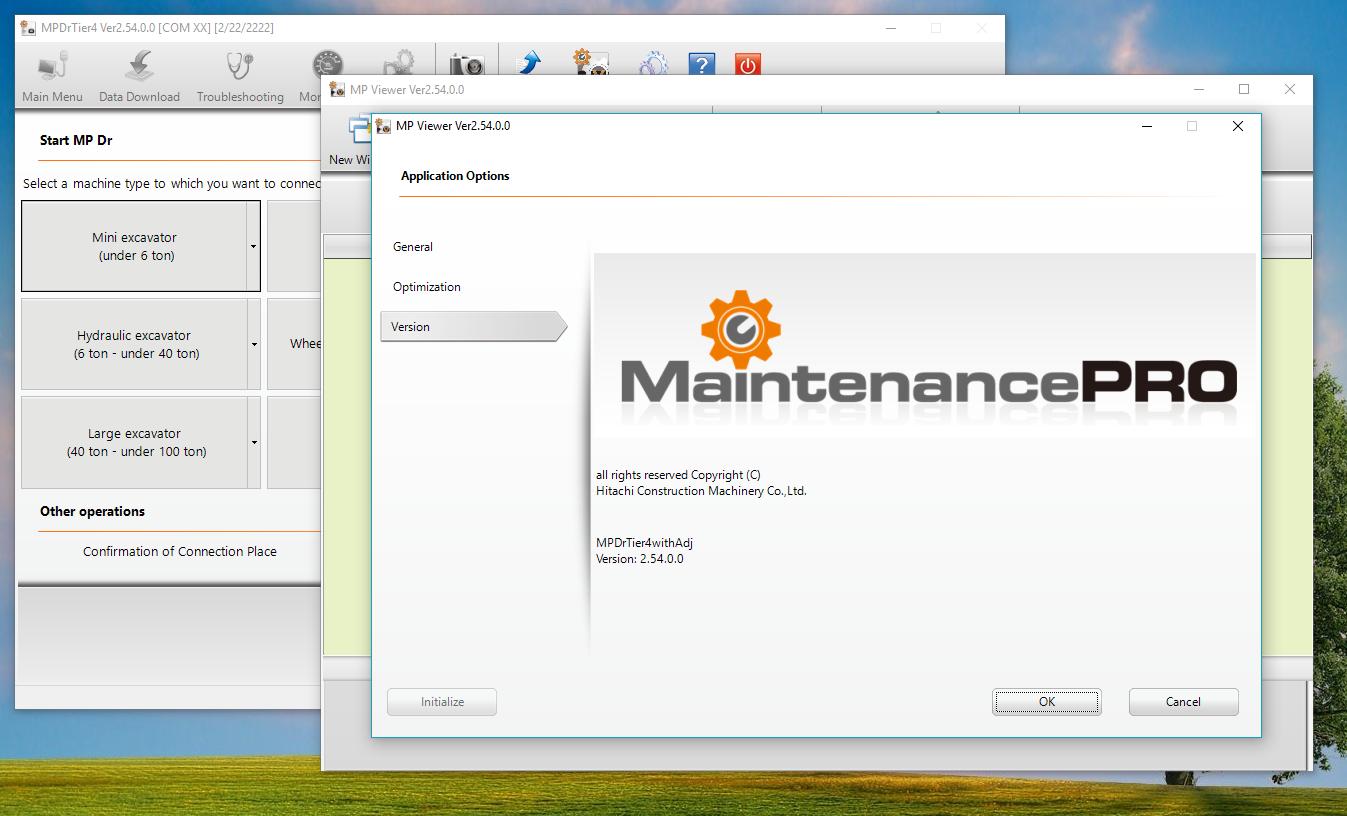Click the 'Select a machine type' instruction text
Screen dimensions: 1347x816
click(x=172, y=184)
